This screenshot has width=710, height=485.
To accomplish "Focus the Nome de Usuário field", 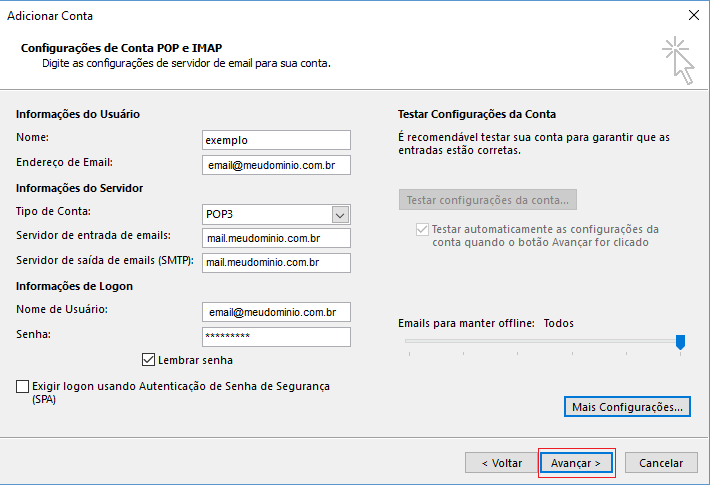I will (x=275, y=312).
